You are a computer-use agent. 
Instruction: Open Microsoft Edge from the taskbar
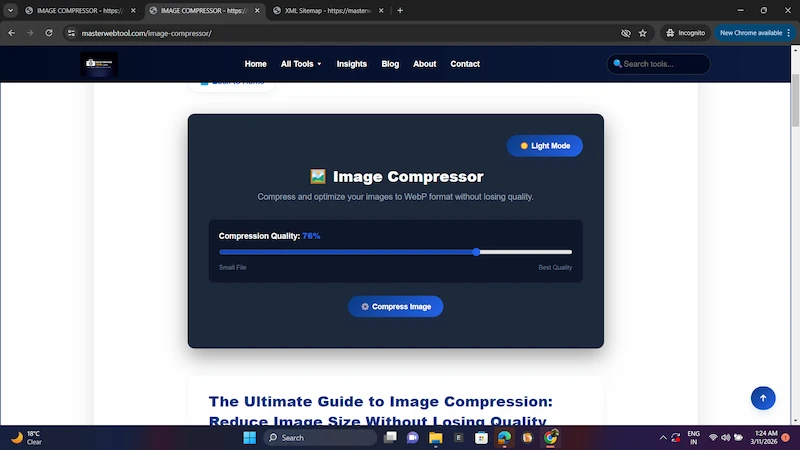[504, 438]
